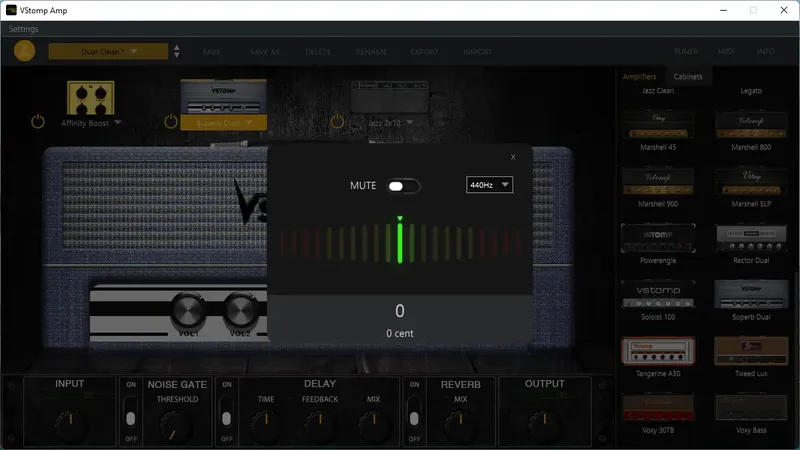Viewport: 800px width, 450px height.
Task: Open the INFO menu
Action: click(x=765, y=52)
